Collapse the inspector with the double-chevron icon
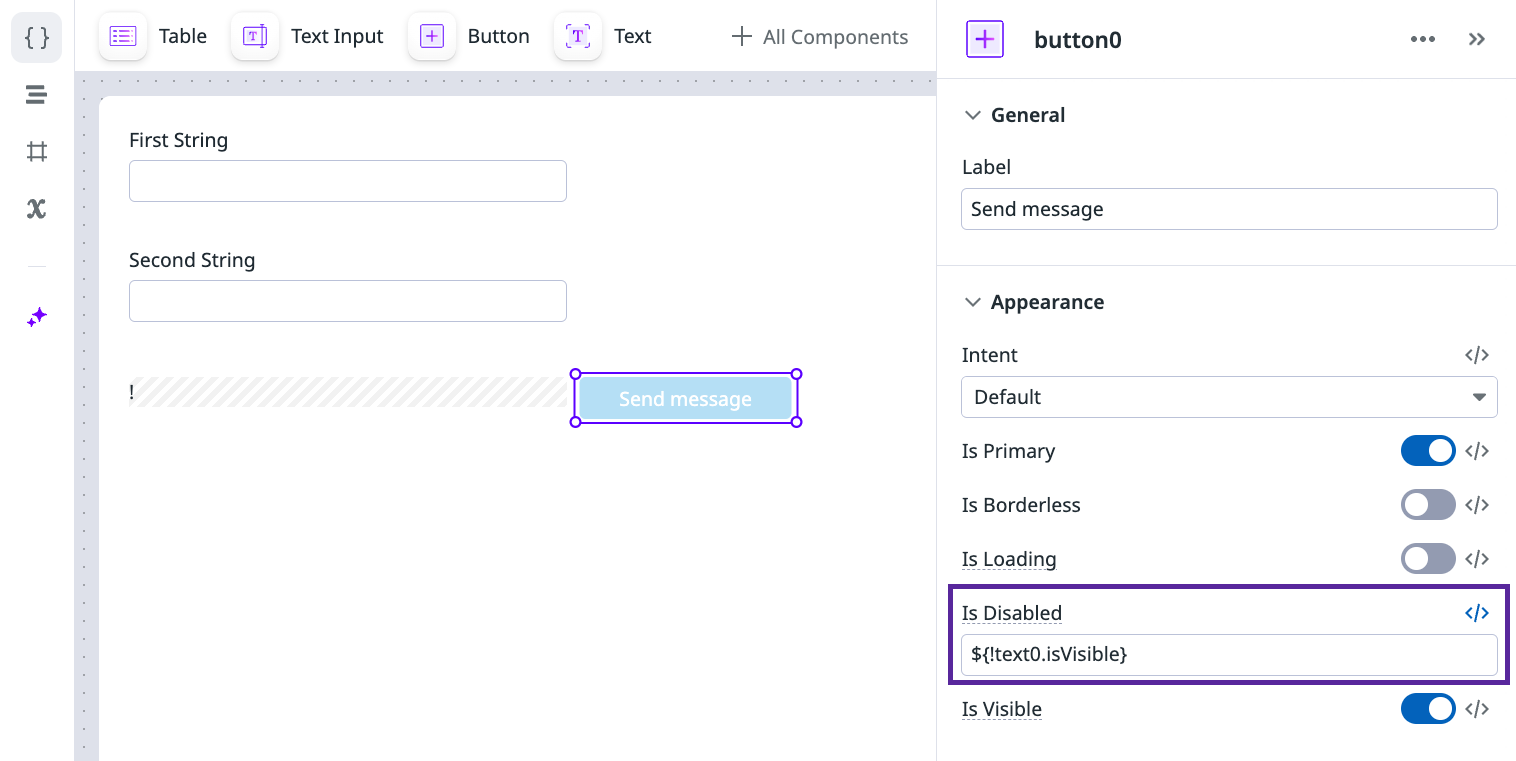 [x=1477, y=39]
